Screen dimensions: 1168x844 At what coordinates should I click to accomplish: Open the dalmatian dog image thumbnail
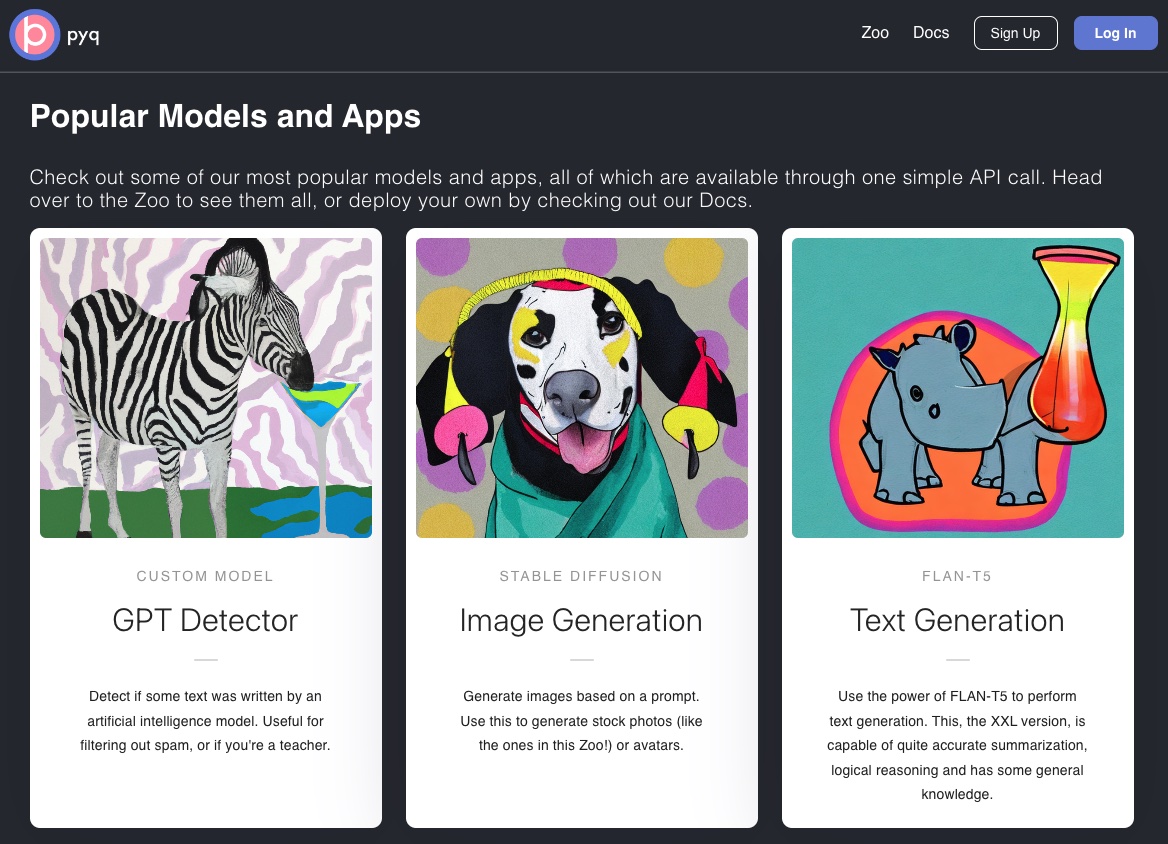582,387
